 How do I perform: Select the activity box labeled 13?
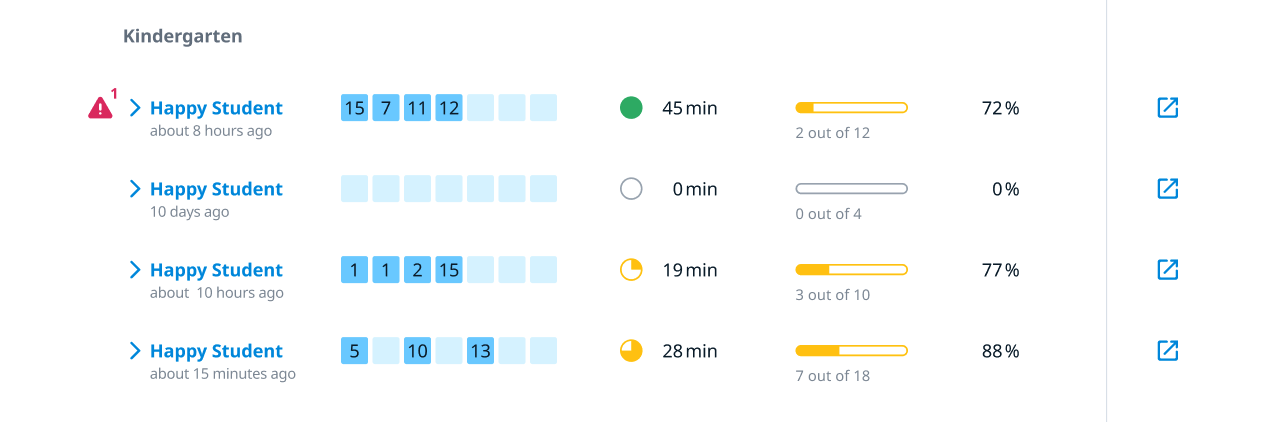(480, 351)
